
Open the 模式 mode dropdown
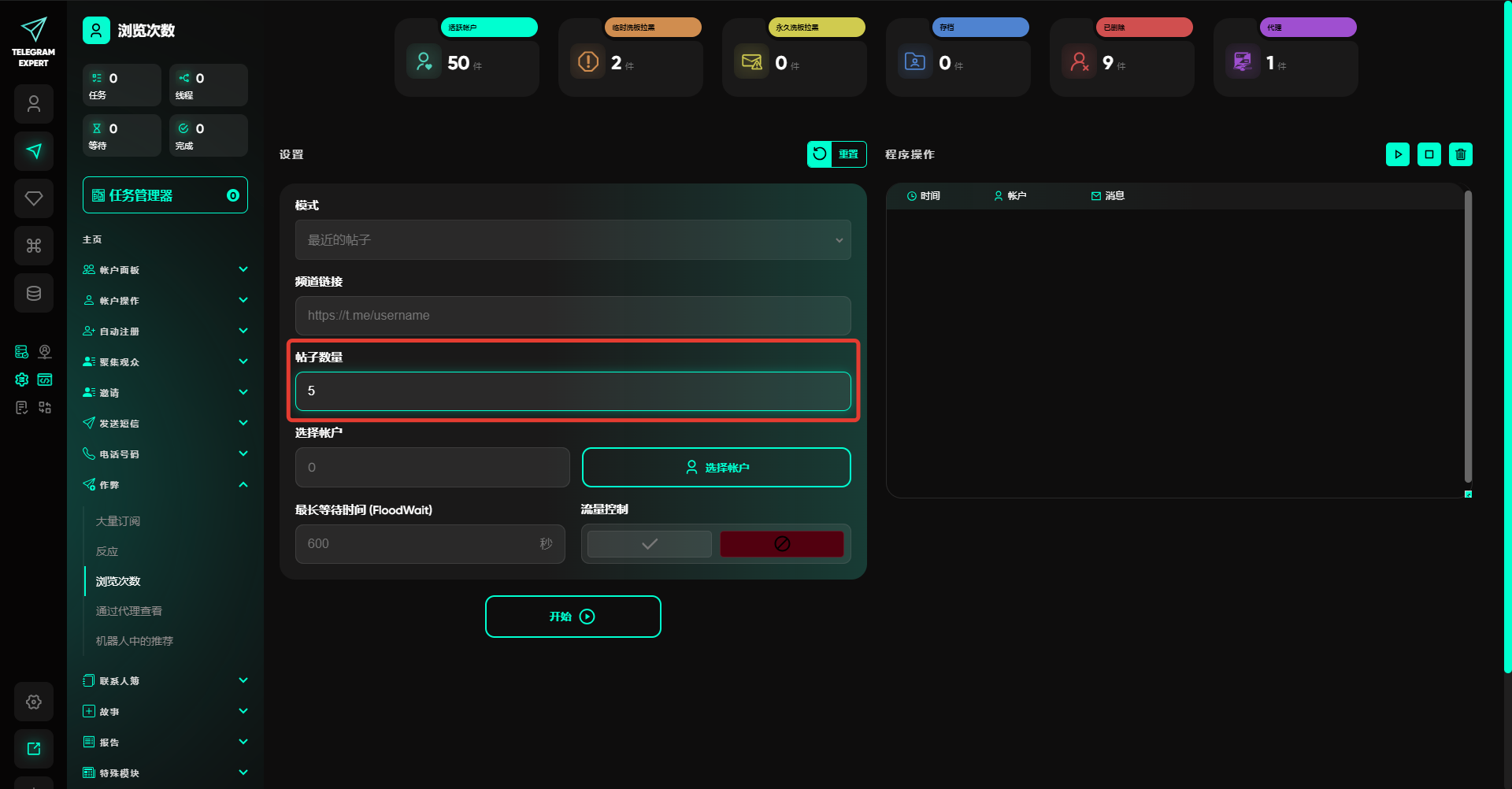click(x=573, y=240)
